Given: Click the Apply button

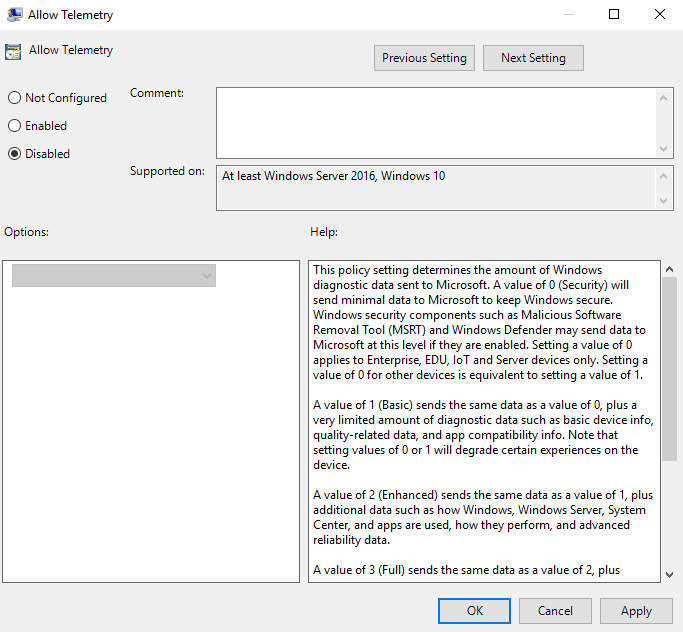Looking at the screenshot, I should pyautogui.click(x=636, y=611).
